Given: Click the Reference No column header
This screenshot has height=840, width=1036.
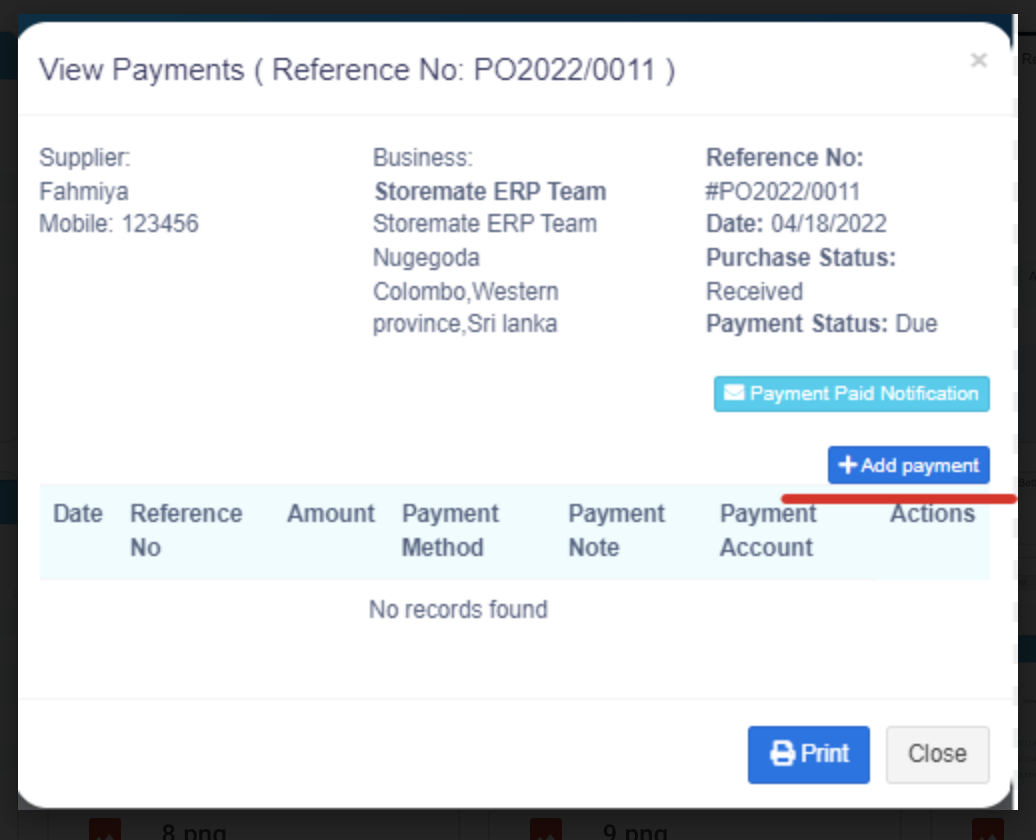Looking at the screenshot, I should 186,530.
